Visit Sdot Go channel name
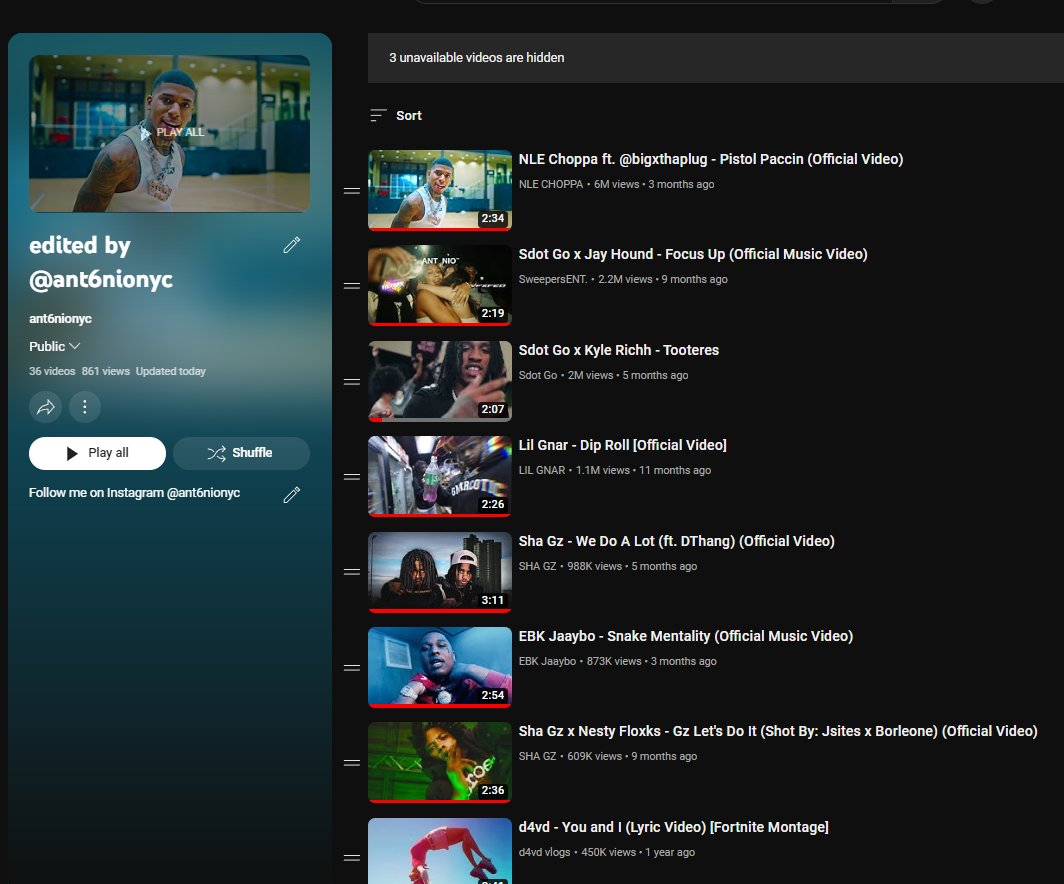Viewport: 1064px width, 884px height. [x=537, y=375]
